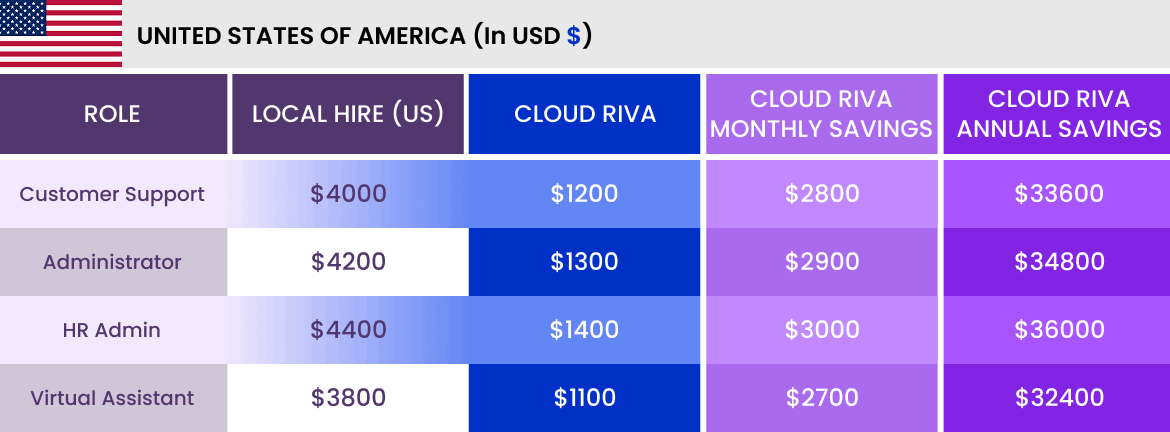Click the $33600 annual savings cell
This screenshot has width=1170, height=432.
(x=1057, y=194)
